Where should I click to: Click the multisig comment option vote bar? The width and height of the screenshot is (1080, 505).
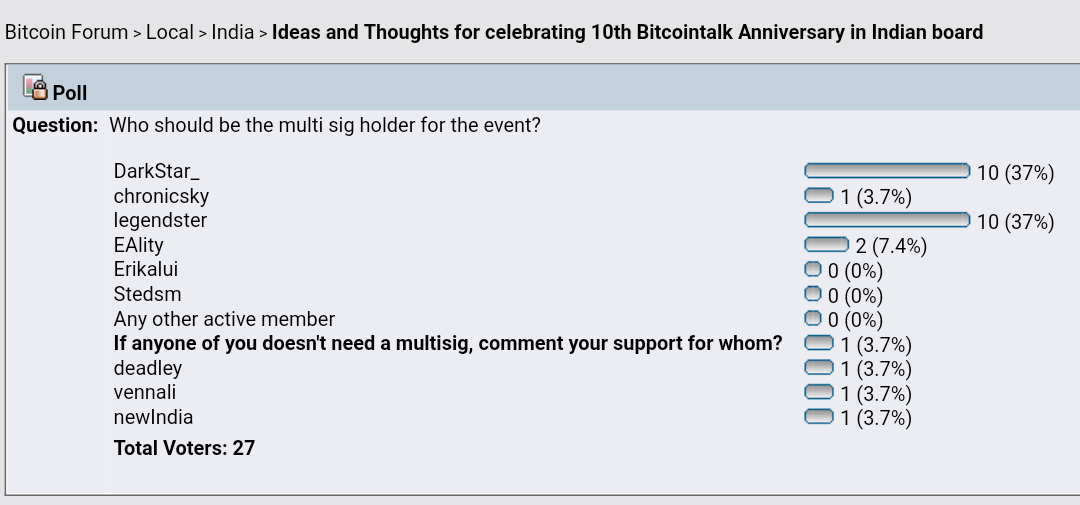[x=819, y=342]
